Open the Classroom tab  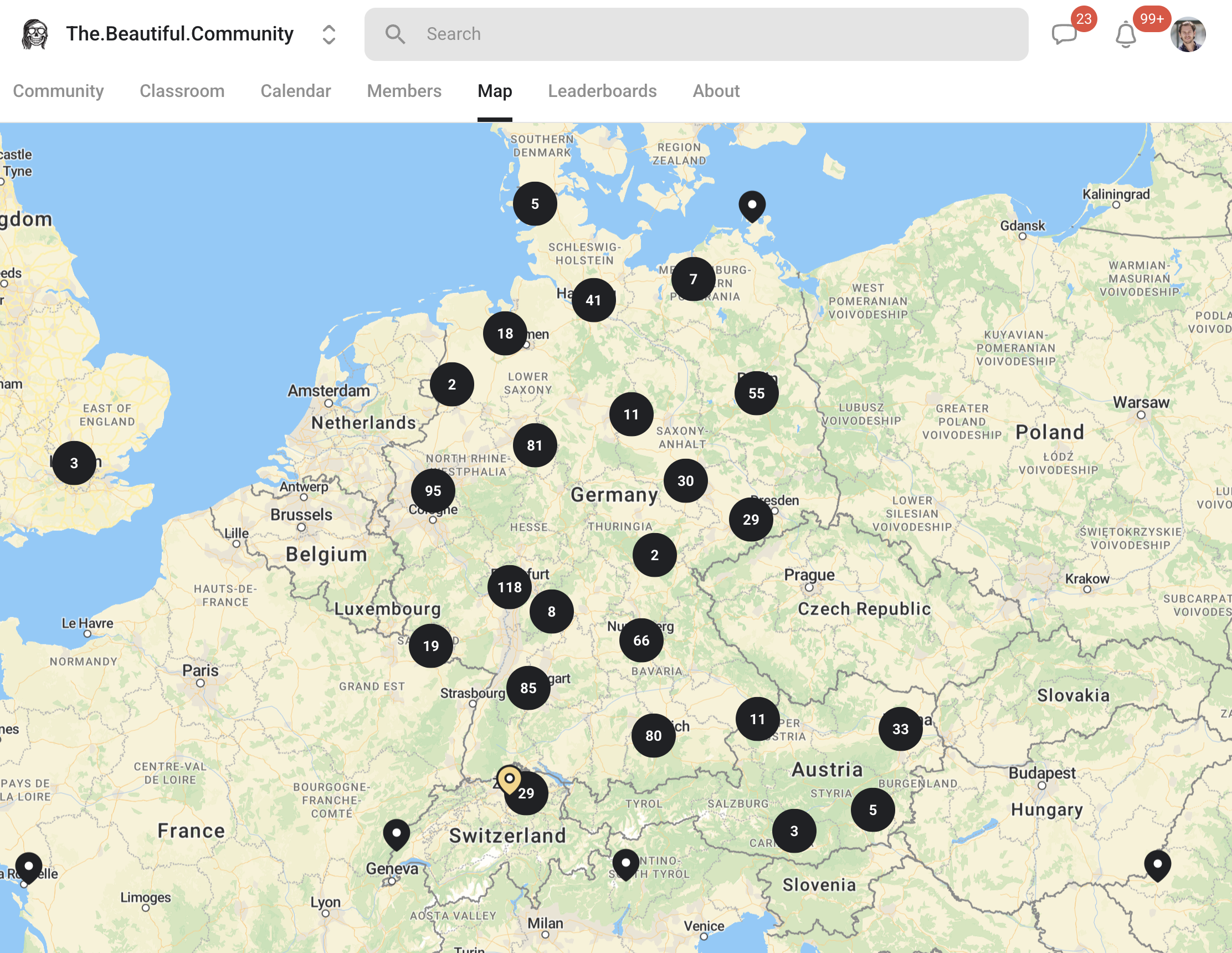point(182,91)
